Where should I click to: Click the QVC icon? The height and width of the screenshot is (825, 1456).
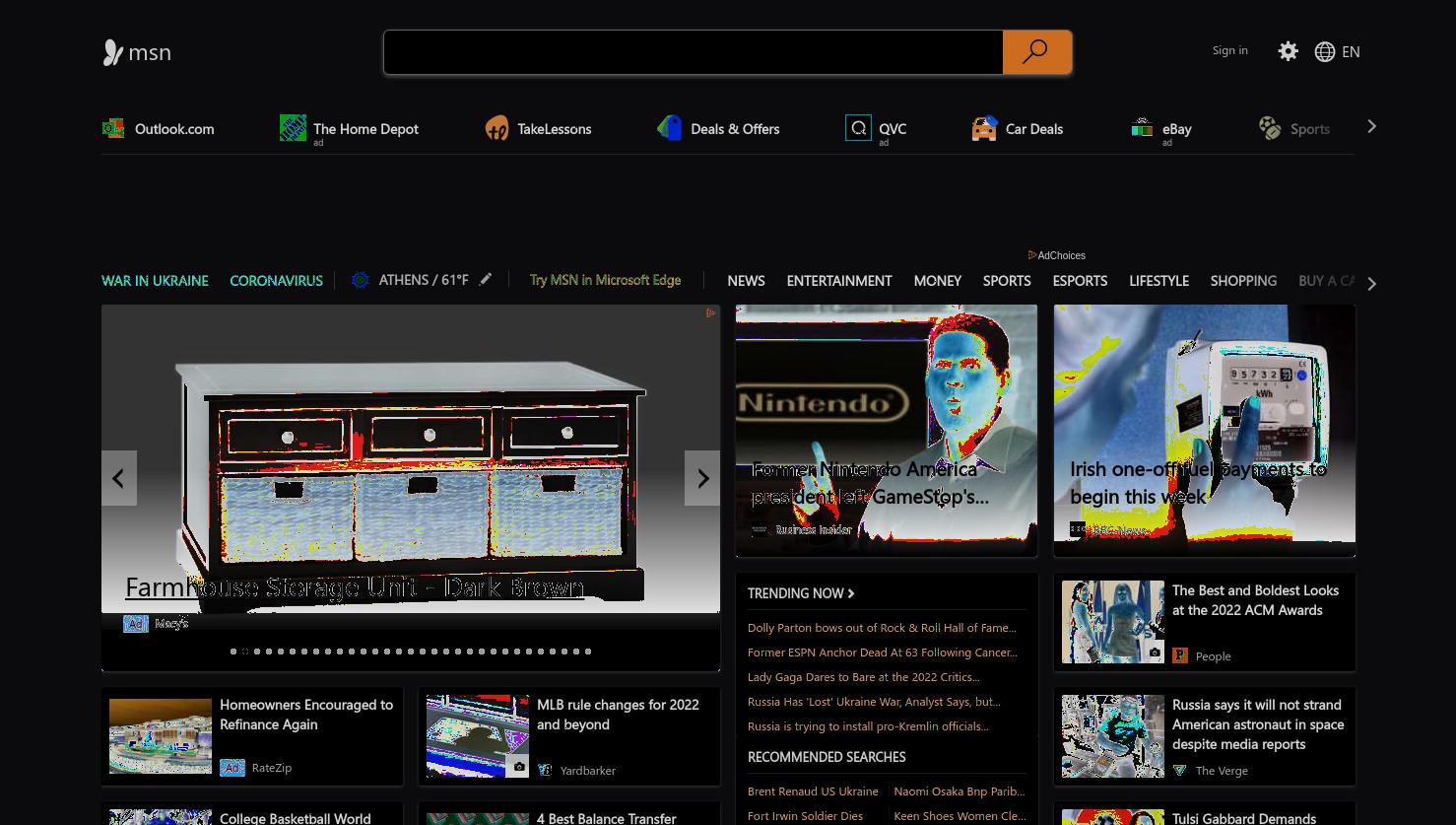coord(858,127)
